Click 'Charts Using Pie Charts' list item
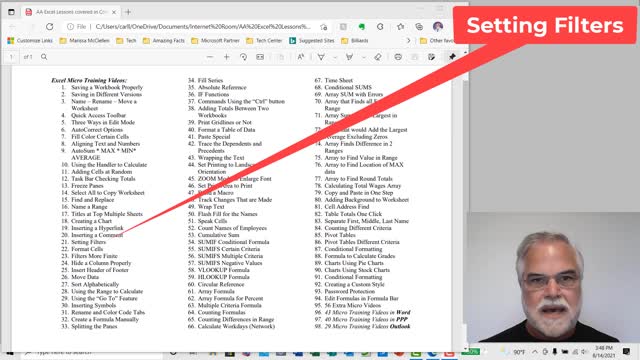Screen dimensions: 640x360 [x=354, y=263]
